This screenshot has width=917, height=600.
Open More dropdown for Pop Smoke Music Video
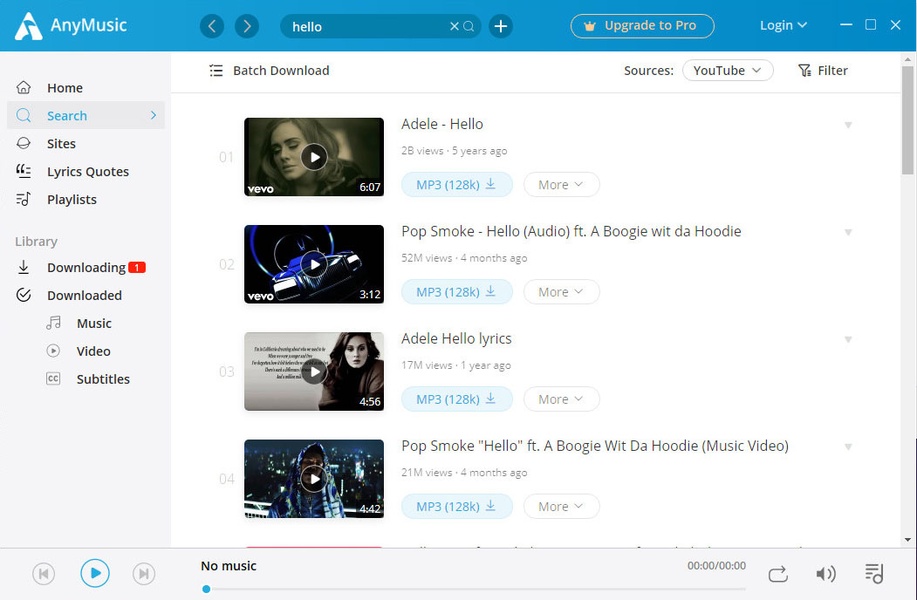click(561, 506)
